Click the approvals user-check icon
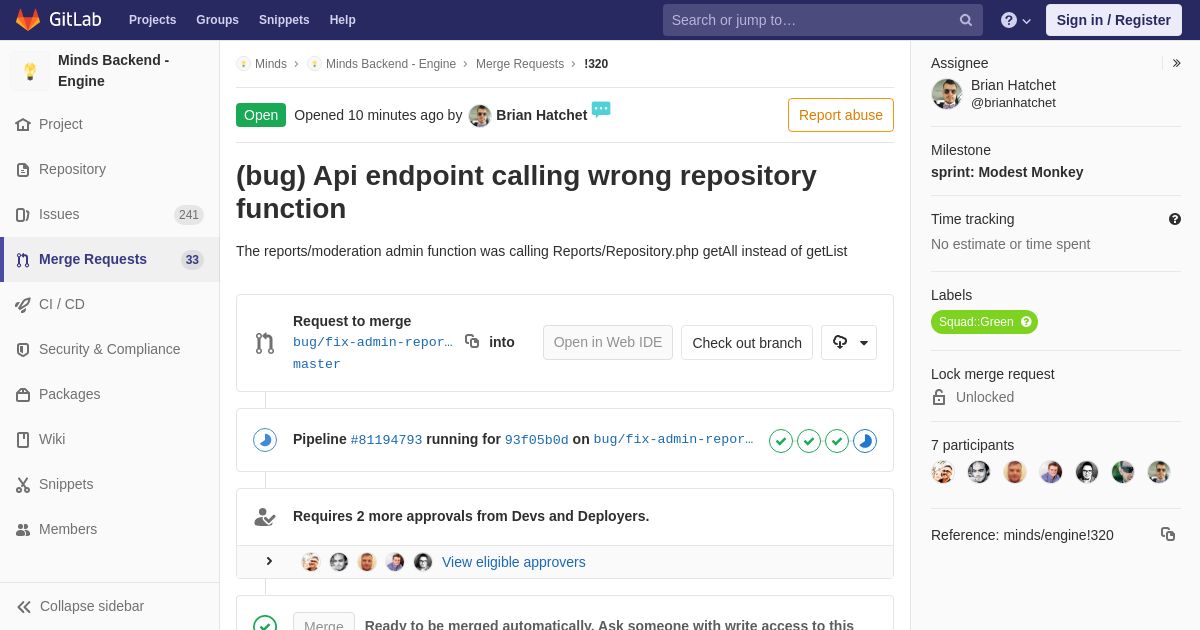1200x630 pixels. (265, 517)
